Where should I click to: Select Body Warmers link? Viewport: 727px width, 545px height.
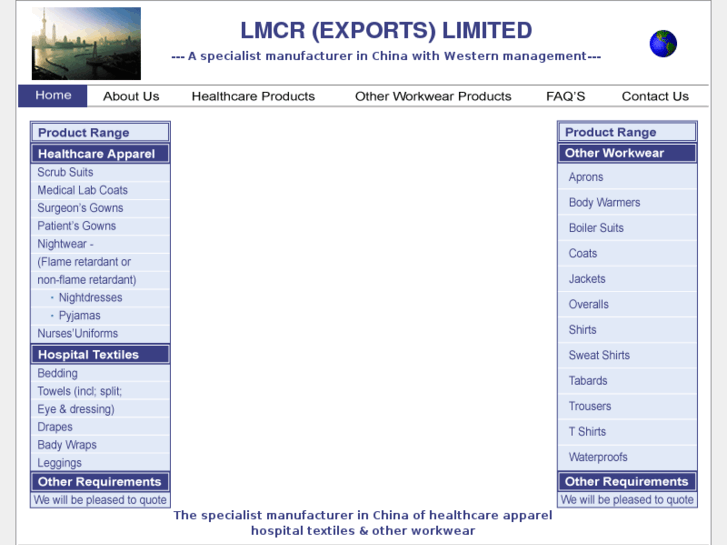pos(604,203)
